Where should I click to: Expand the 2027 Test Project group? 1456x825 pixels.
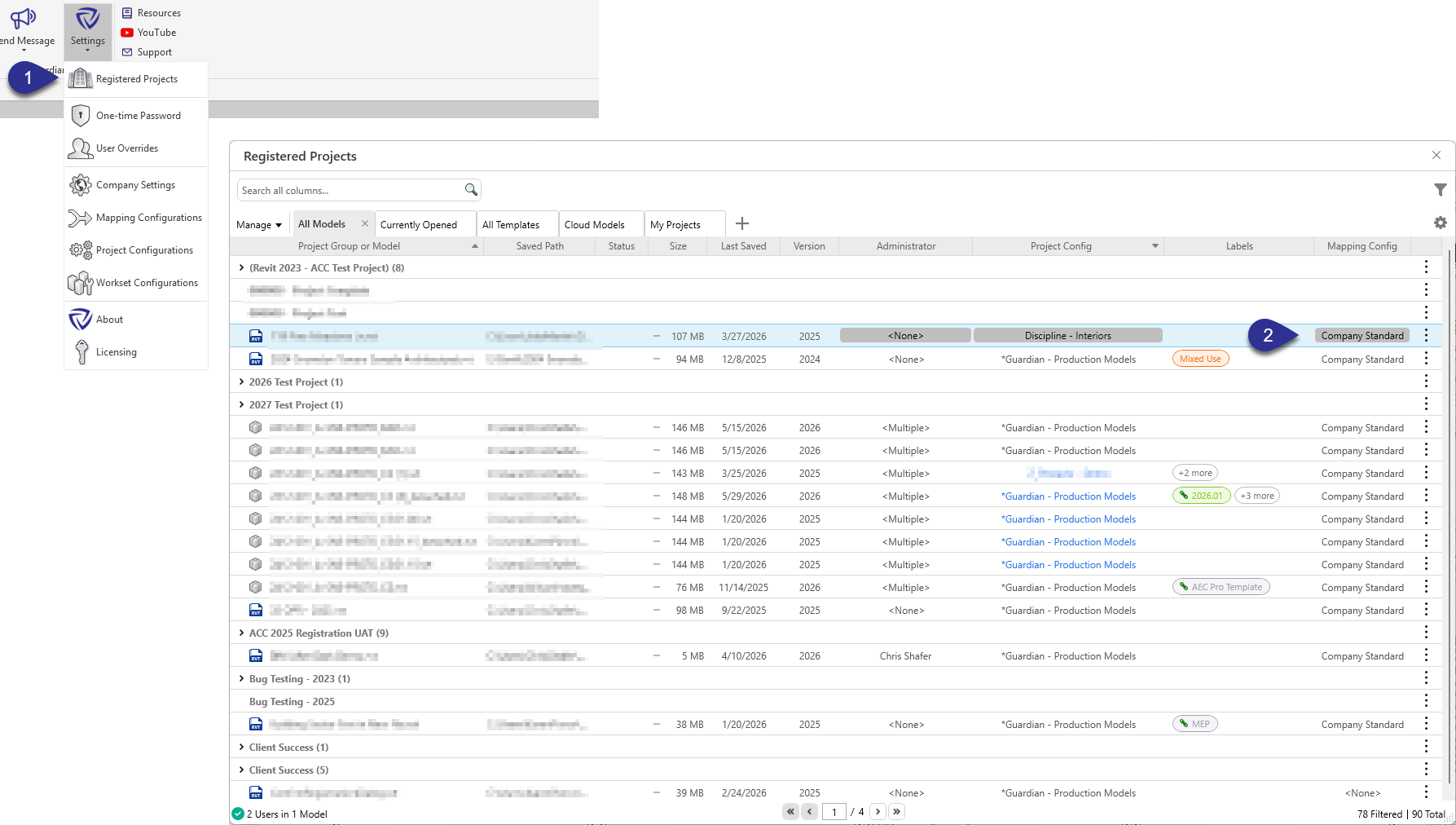tap(241, 404)
